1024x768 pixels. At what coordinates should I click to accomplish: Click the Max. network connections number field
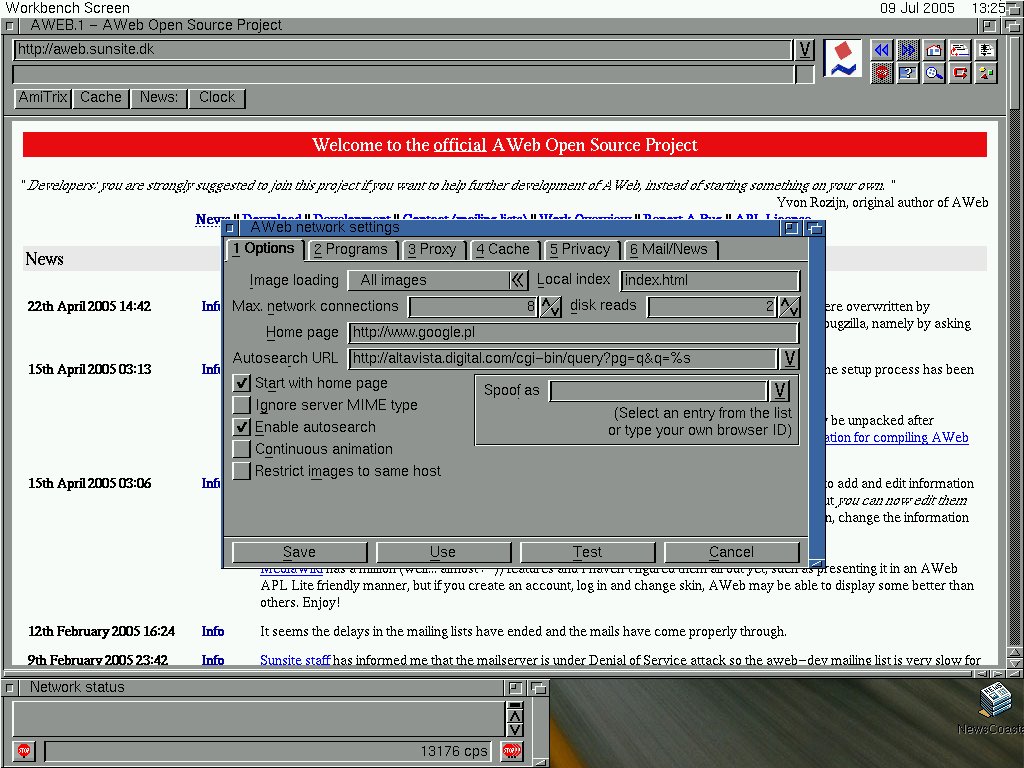473,306
